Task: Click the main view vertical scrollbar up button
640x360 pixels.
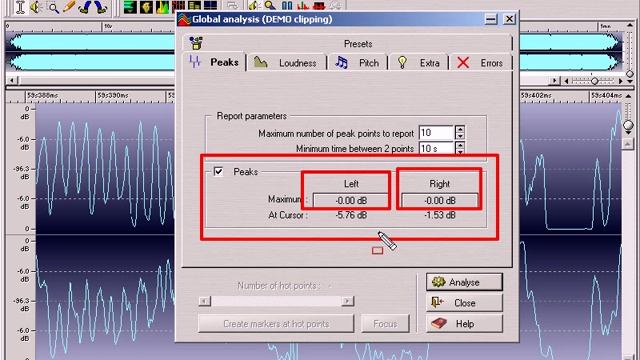Action: (x=628, y=143)
